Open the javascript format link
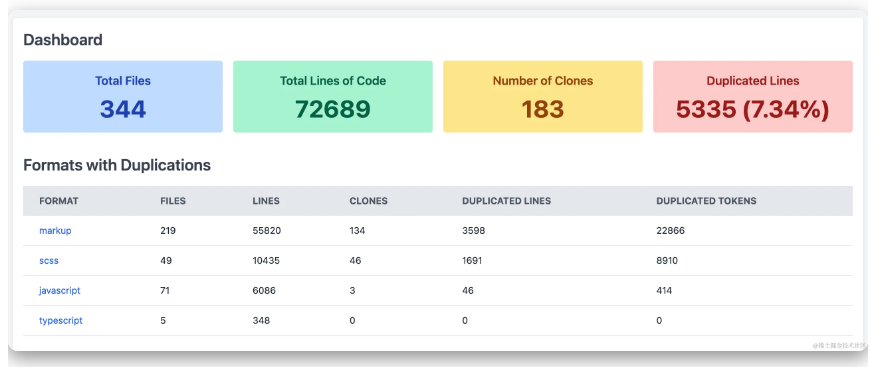The height and width of the screenshot is (367, 870). coord(59,290)
